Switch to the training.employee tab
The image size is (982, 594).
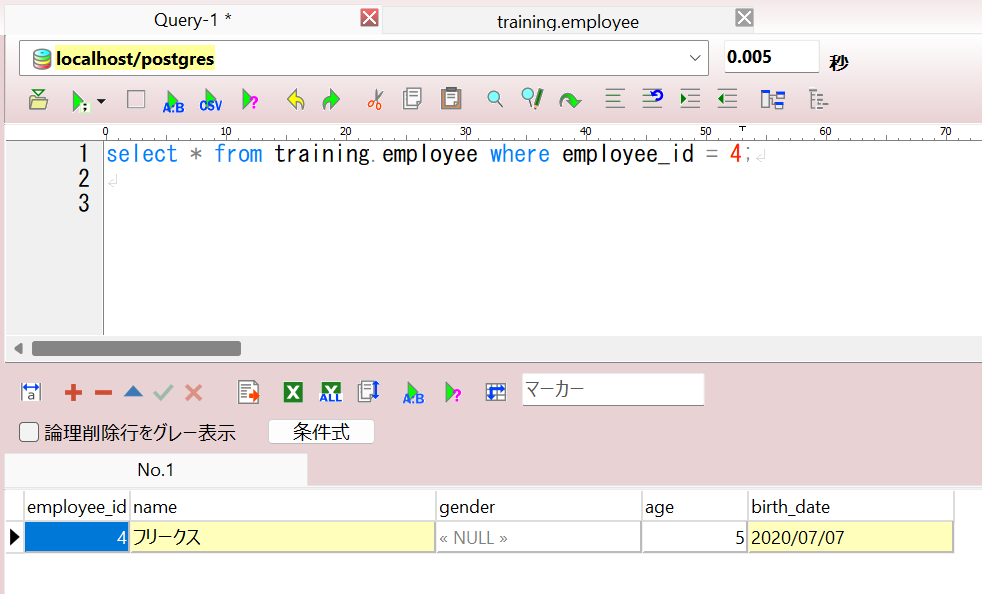click(567, 22)
